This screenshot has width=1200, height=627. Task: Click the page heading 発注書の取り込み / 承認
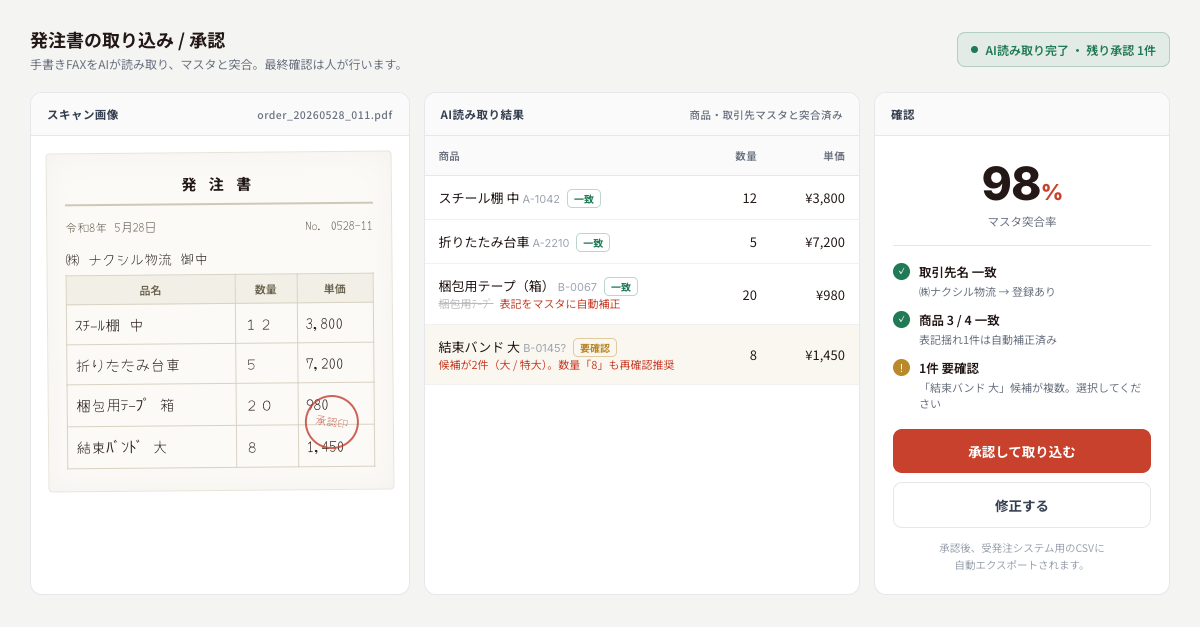(128, 40)
